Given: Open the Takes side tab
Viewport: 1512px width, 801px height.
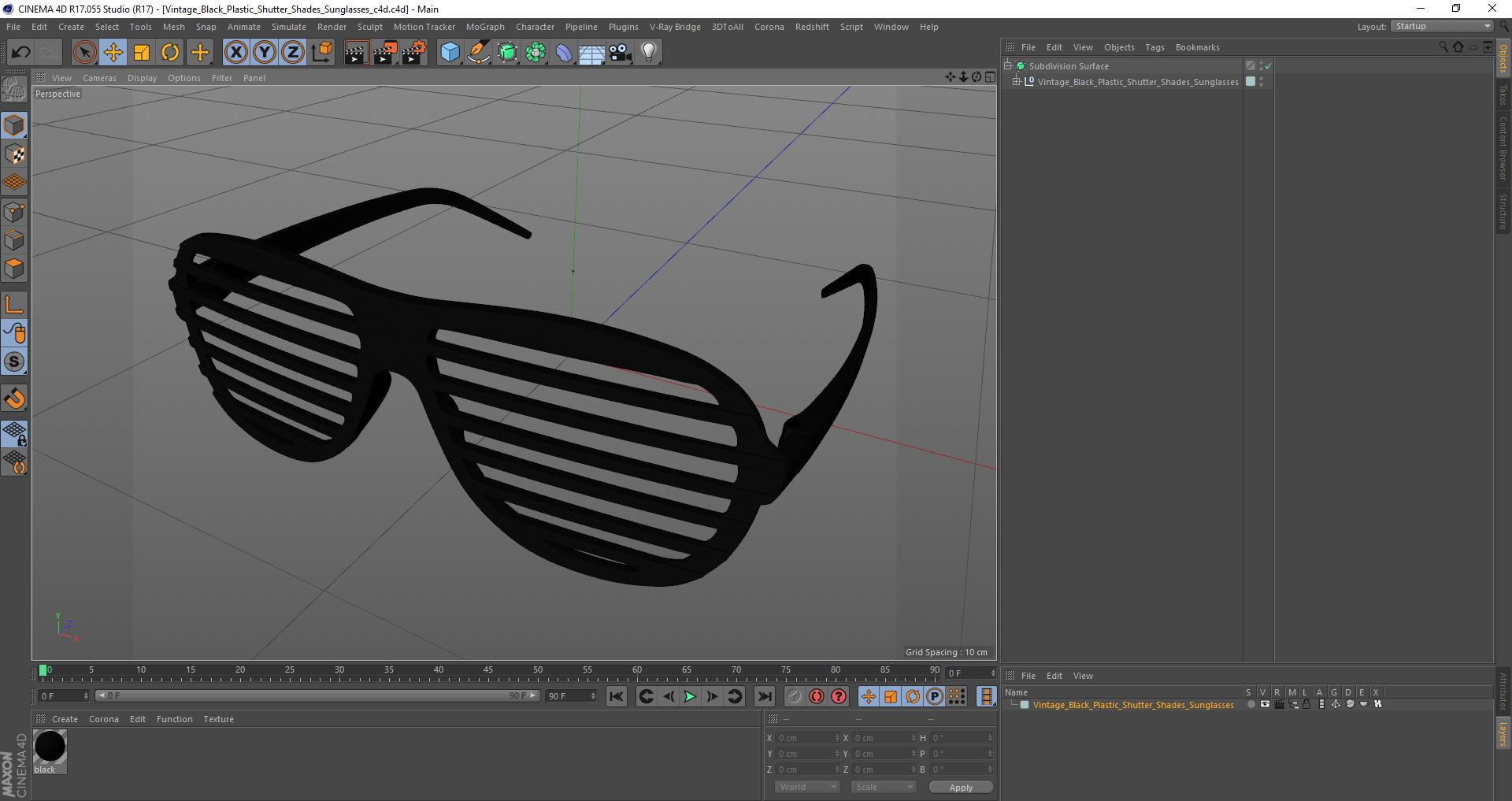Looking at the screenshot, I should click(1503, 95).
